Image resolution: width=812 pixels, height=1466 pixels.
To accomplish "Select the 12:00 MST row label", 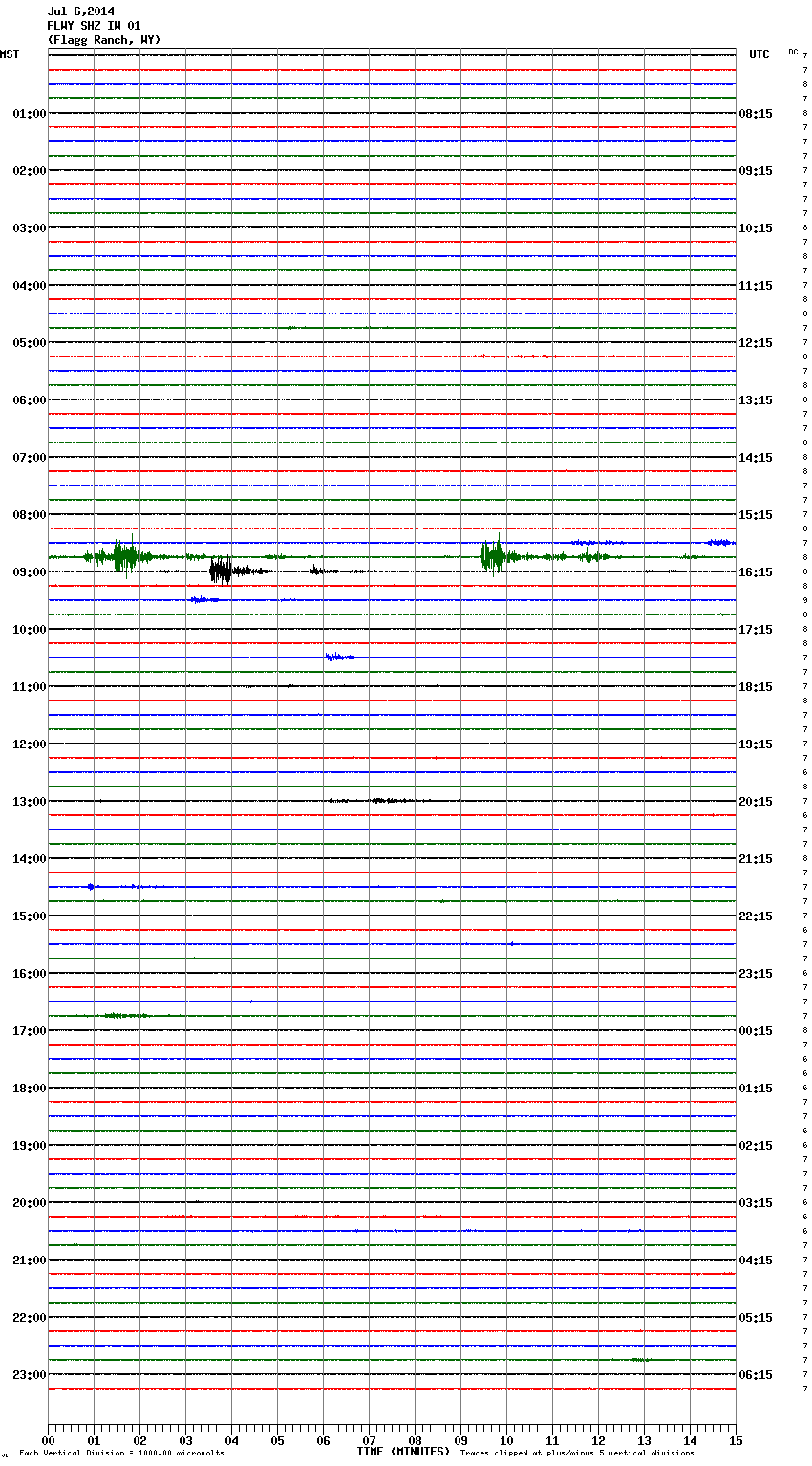I will pyautogui.click(x=30, y=744).
